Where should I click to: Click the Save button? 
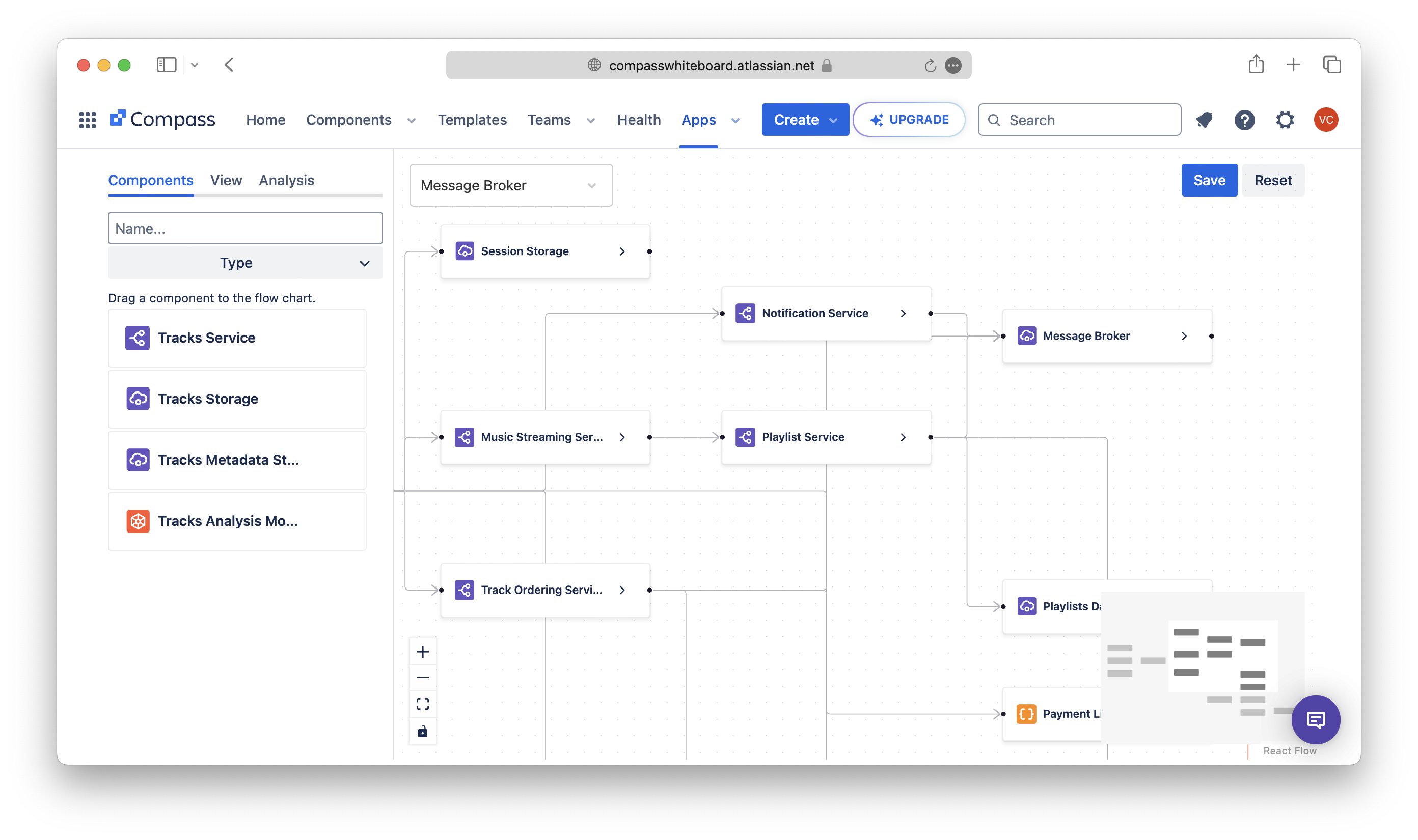1209,180
